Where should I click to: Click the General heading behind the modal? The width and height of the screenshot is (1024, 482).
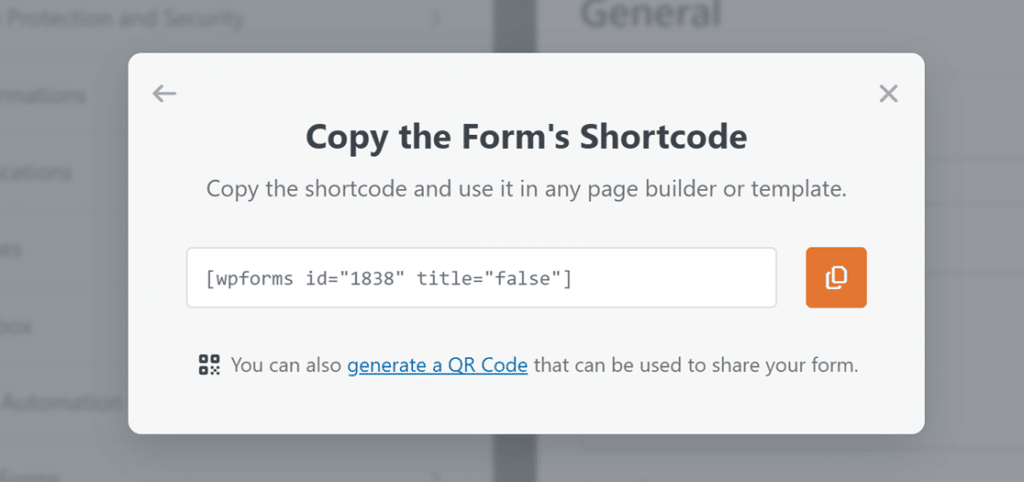coord(650,14)
